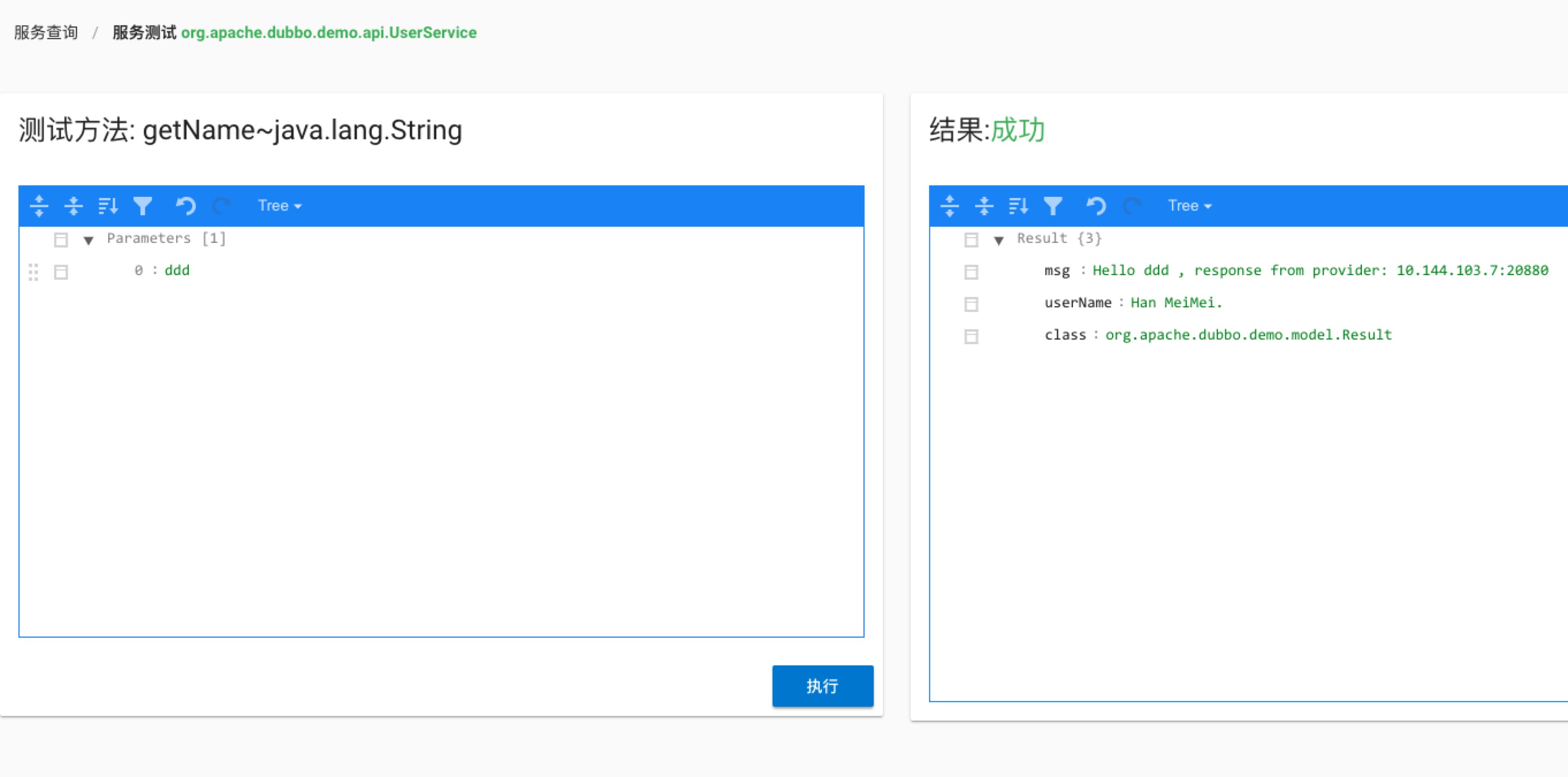Open the filter/transform tool in the Parameters editor
The image size is (1568, 777).
142,205
